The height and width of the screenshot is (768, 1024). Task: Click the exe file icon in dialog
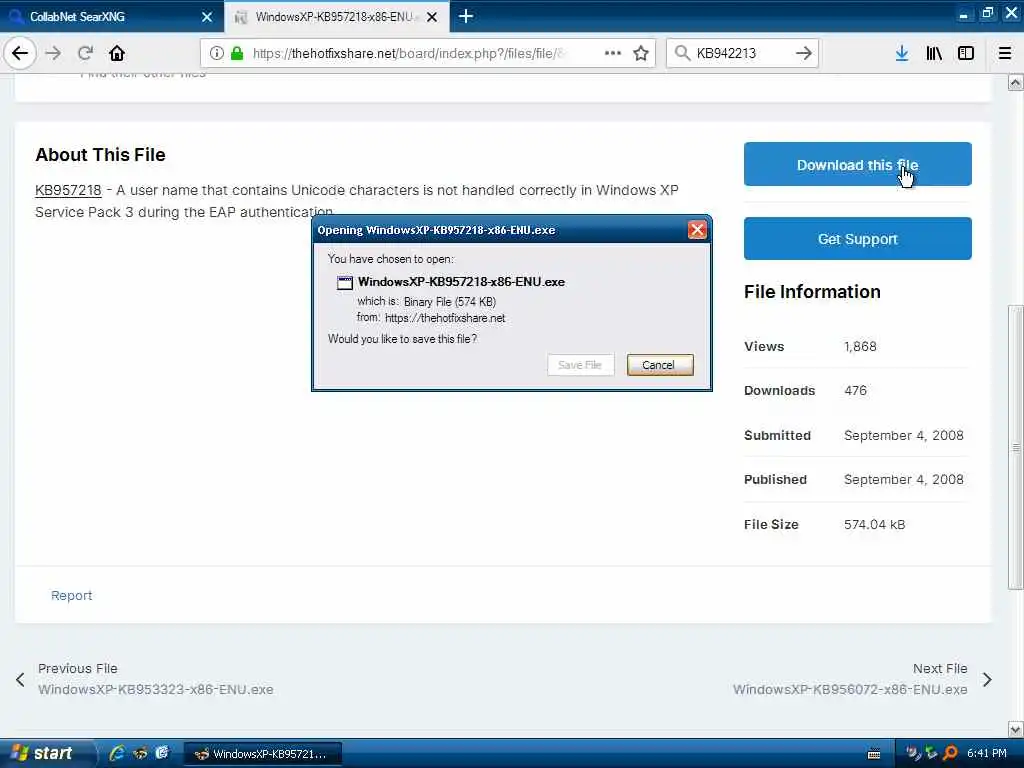(345, 283)
